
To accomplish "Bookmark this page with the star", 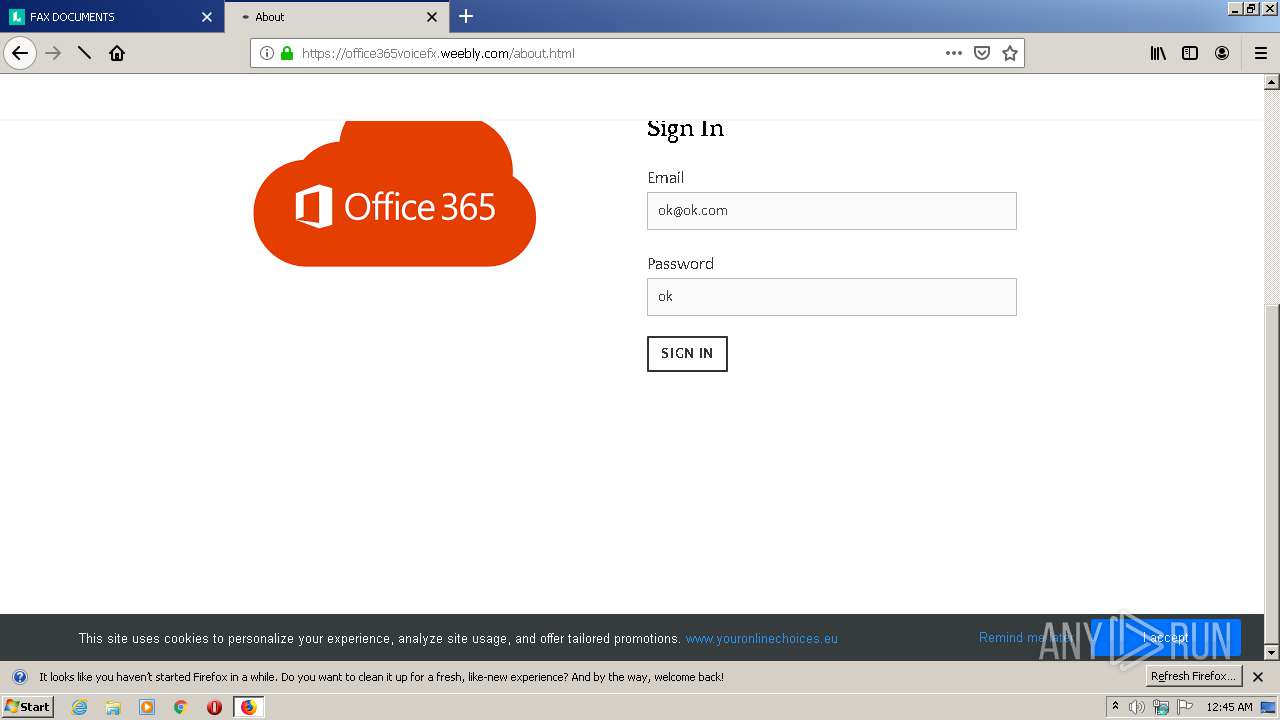I will 1010,53.
